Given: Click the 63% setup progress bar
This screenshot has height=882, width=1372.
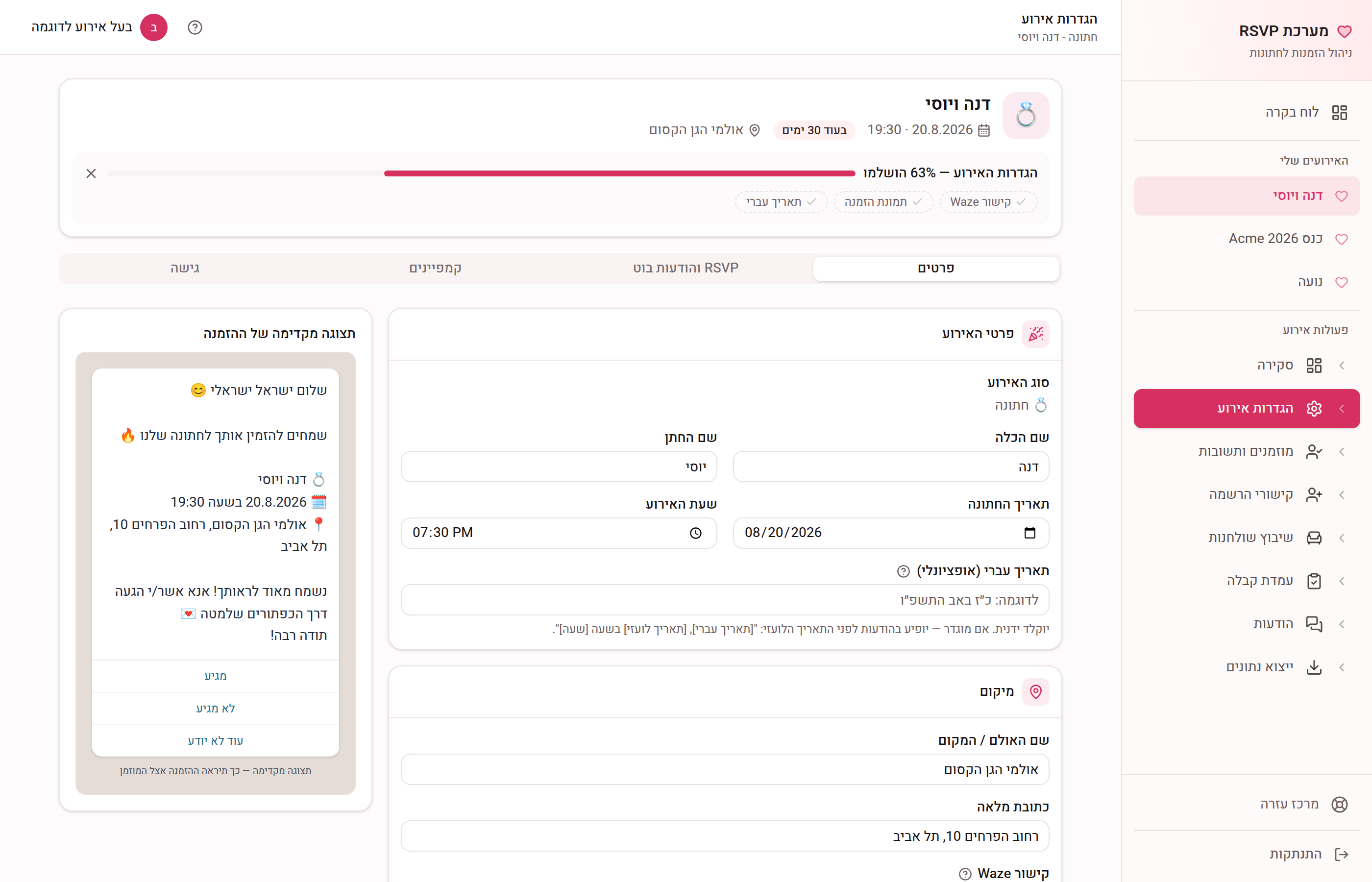Looking at the screenshot, I should point(480,173).
